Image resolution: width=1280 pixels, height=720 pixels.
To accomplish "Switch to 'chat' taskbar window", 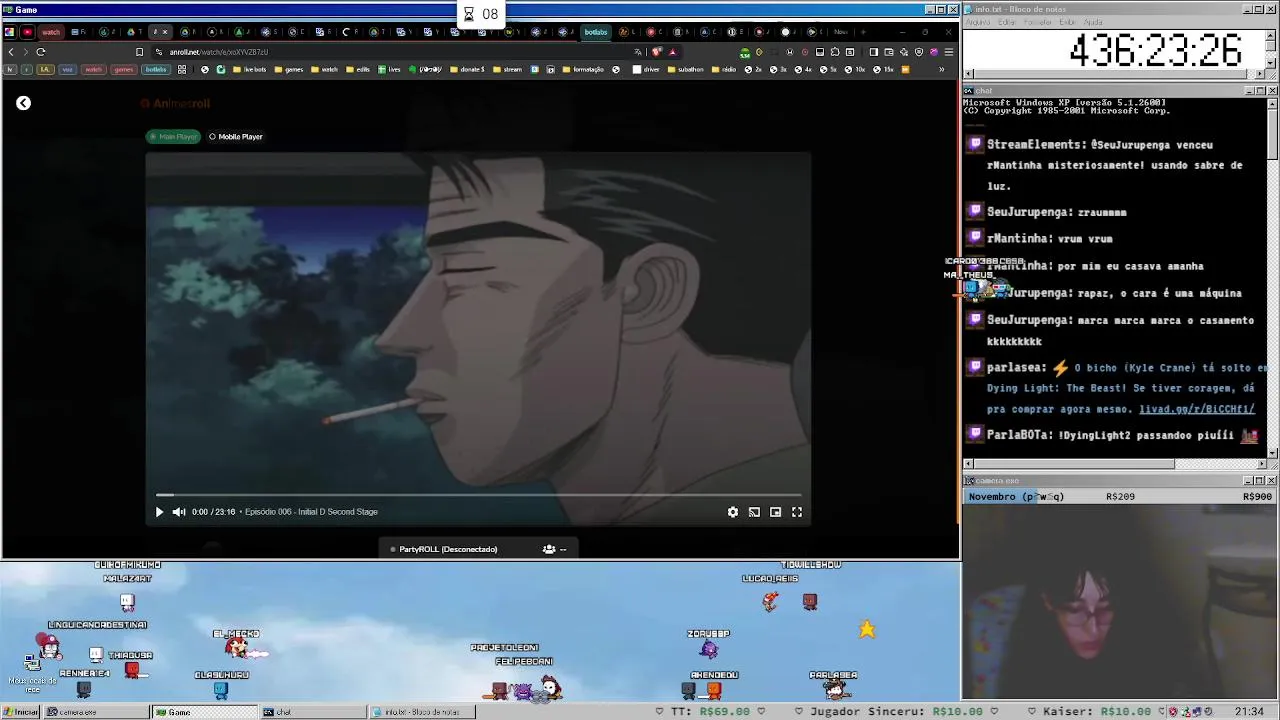I will 312,712.
